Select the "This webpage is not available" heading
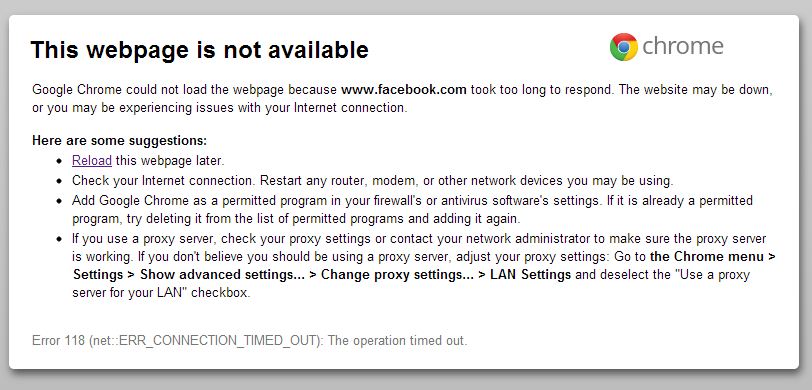 (x=199, y=50)
